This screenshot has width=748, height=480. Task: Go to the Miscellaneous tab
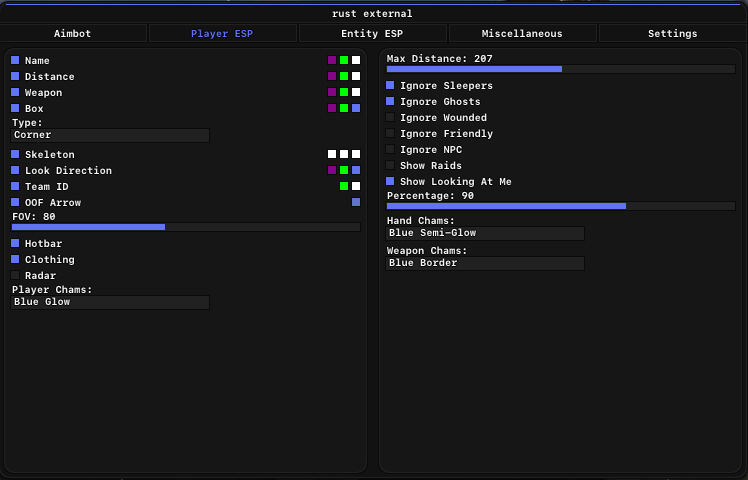point(522,33)
